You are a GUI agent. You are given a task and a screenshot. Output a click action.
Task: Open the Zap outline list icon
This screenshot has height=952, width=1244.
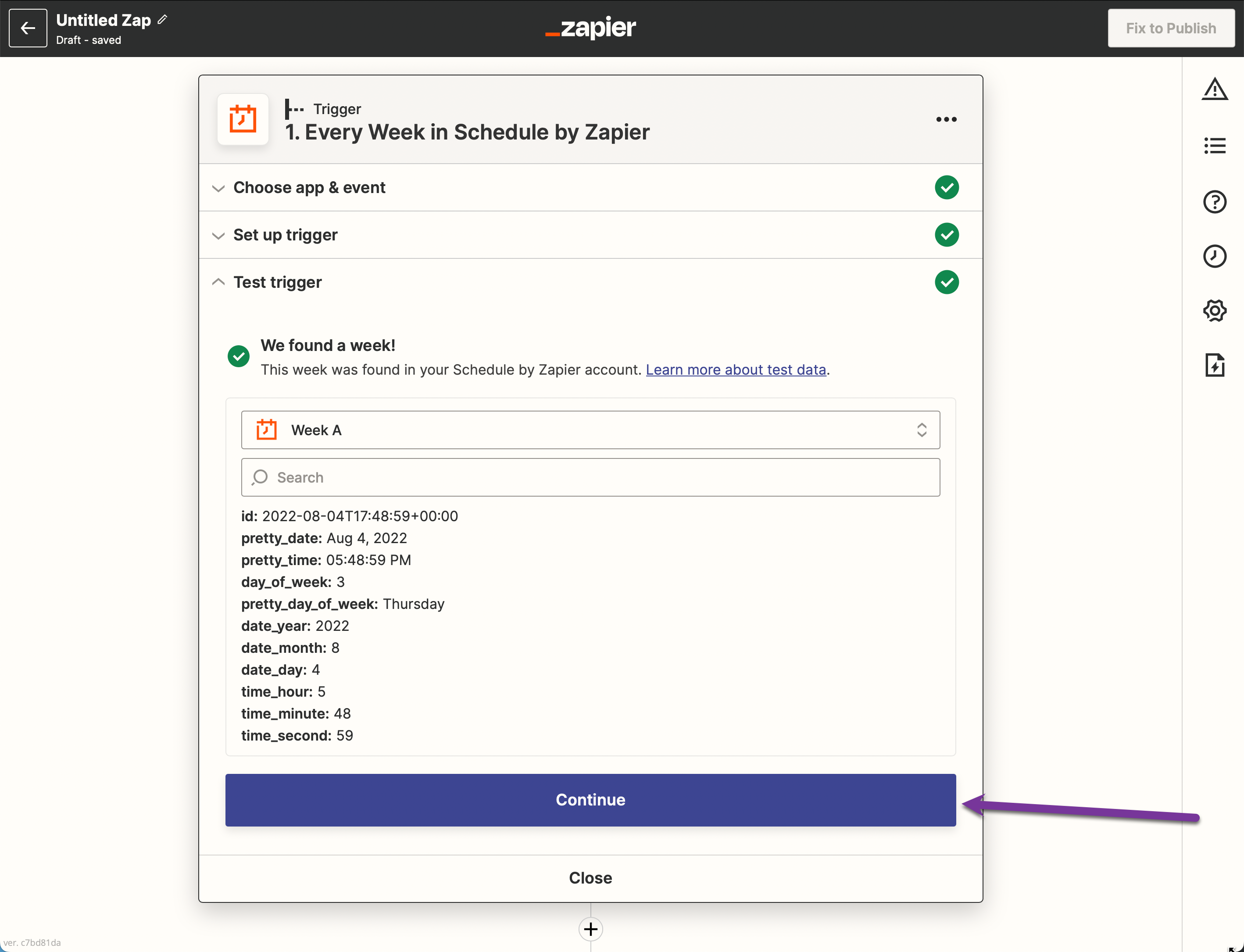(1215, 146)
